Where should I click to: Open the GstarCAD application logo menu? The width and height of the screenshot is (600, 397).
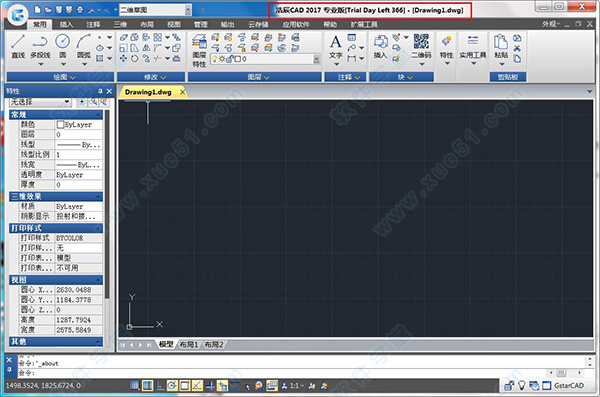pos(18,15)
